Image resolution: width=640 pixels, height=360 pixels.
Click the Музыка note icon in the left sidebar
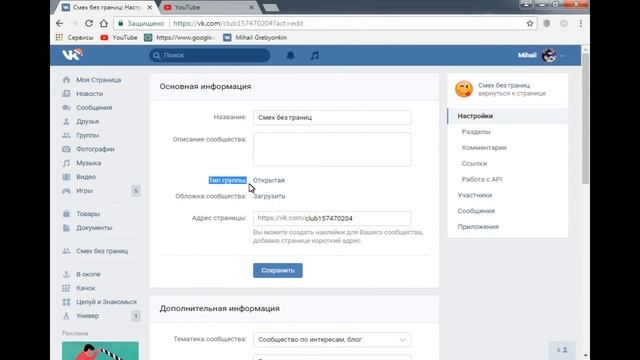point(66,163)
